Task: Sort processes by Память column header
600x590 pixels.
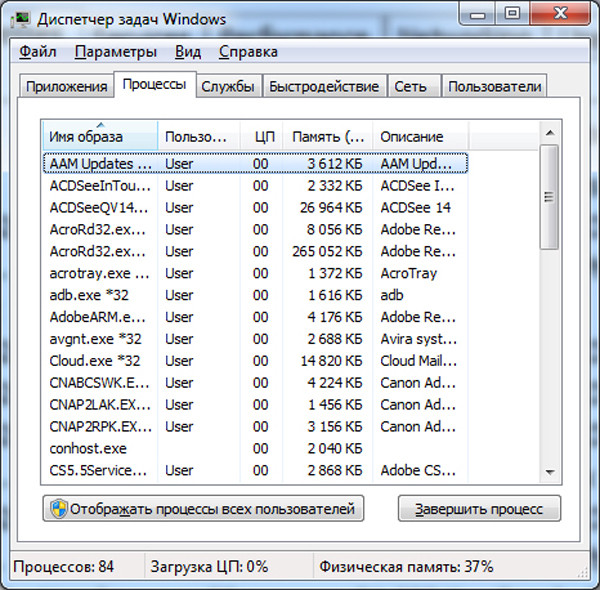Action: coord(326,136)
